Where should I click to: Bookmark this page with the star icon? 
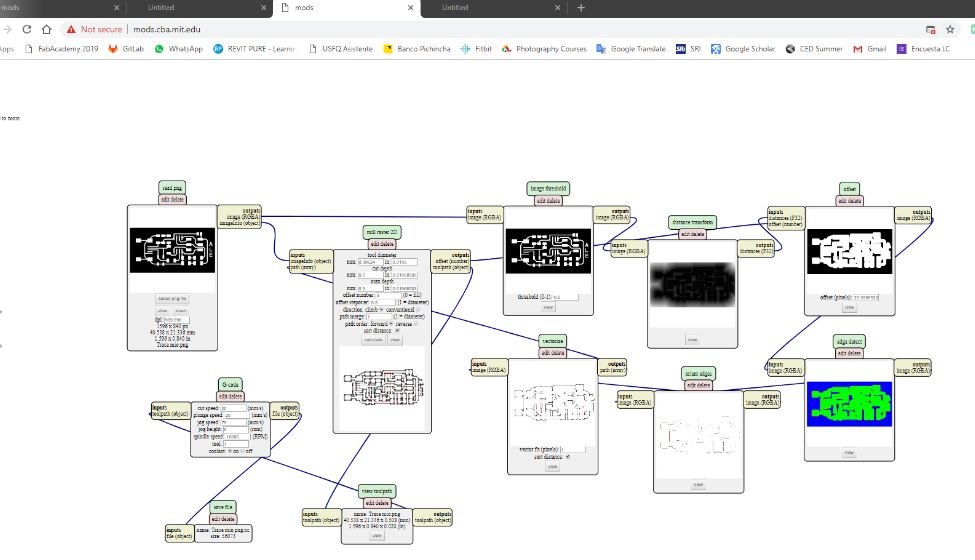(x=950, y=29)
